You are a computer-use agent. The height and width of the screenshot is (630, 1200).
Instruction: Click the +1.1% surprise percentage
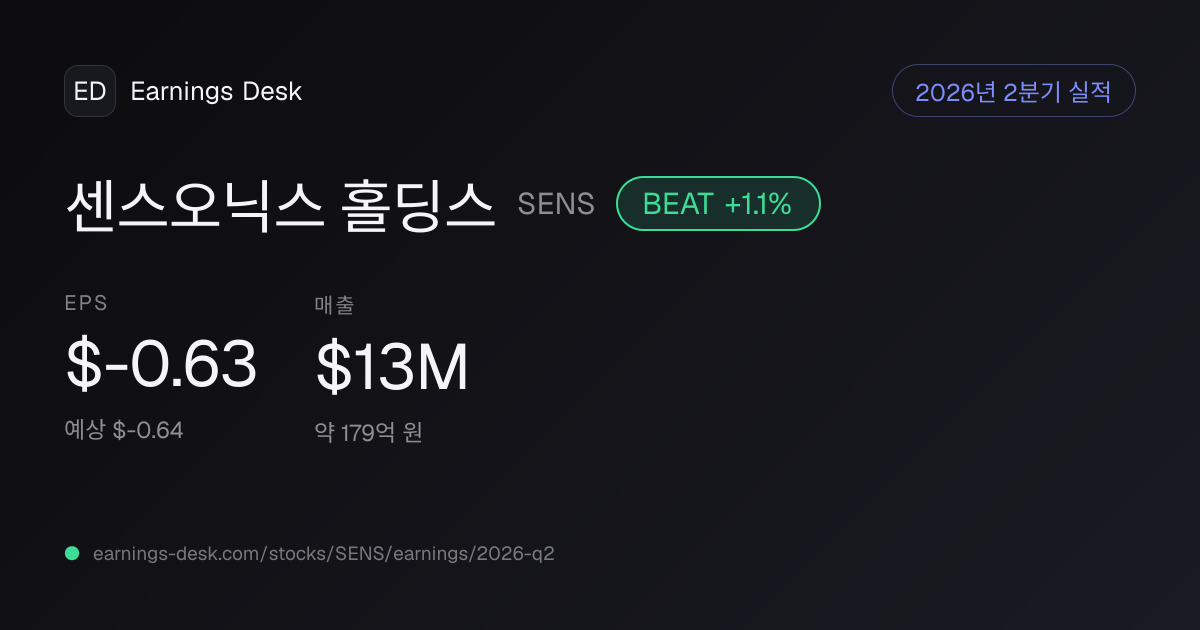[x=758, y=204]
